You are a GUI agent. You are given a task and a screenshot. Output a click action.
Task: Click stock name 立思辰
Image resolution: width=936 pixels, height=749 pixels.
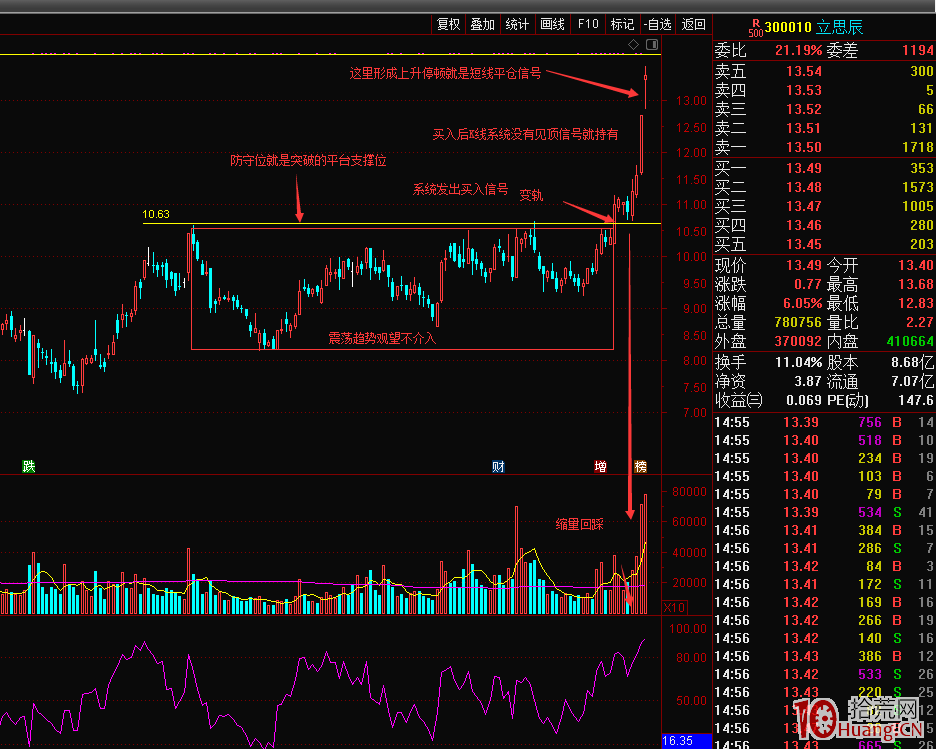click(x=840, y=27)
